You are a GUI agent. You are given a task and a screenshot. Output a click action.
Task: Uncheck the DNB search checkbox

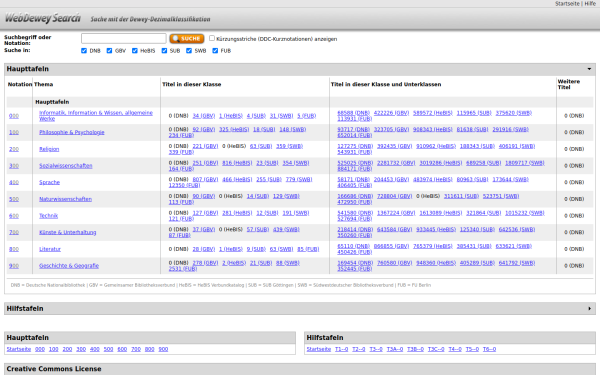tap(84, 51)
